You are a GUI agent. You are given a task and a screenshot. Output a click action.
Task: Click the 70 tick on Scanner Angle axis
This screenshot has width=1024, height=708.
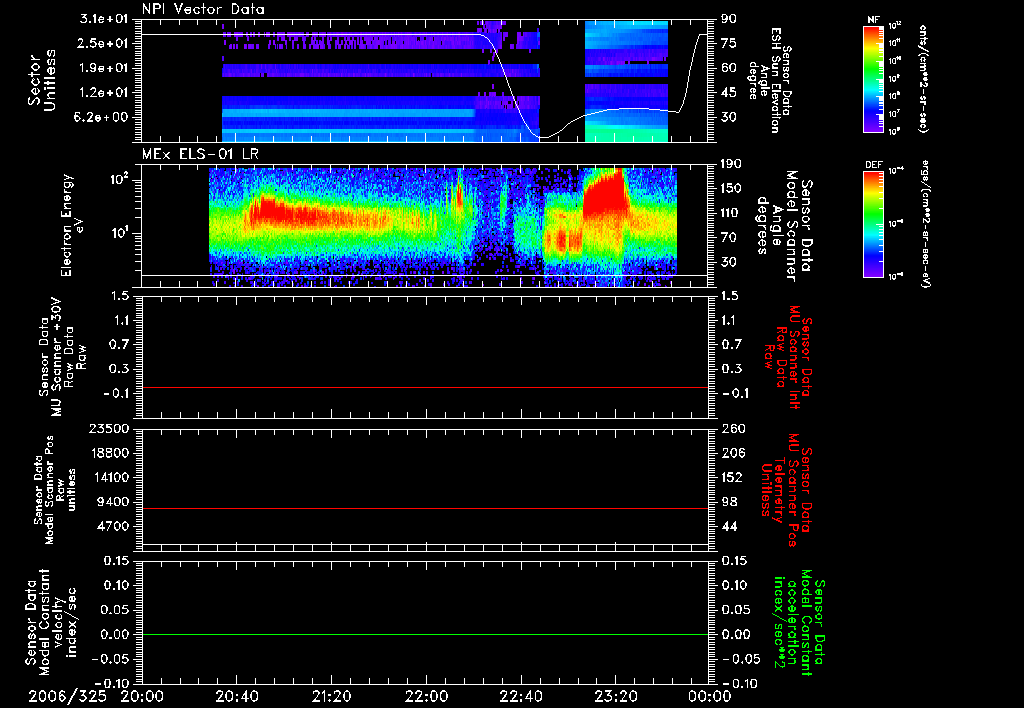730,238
